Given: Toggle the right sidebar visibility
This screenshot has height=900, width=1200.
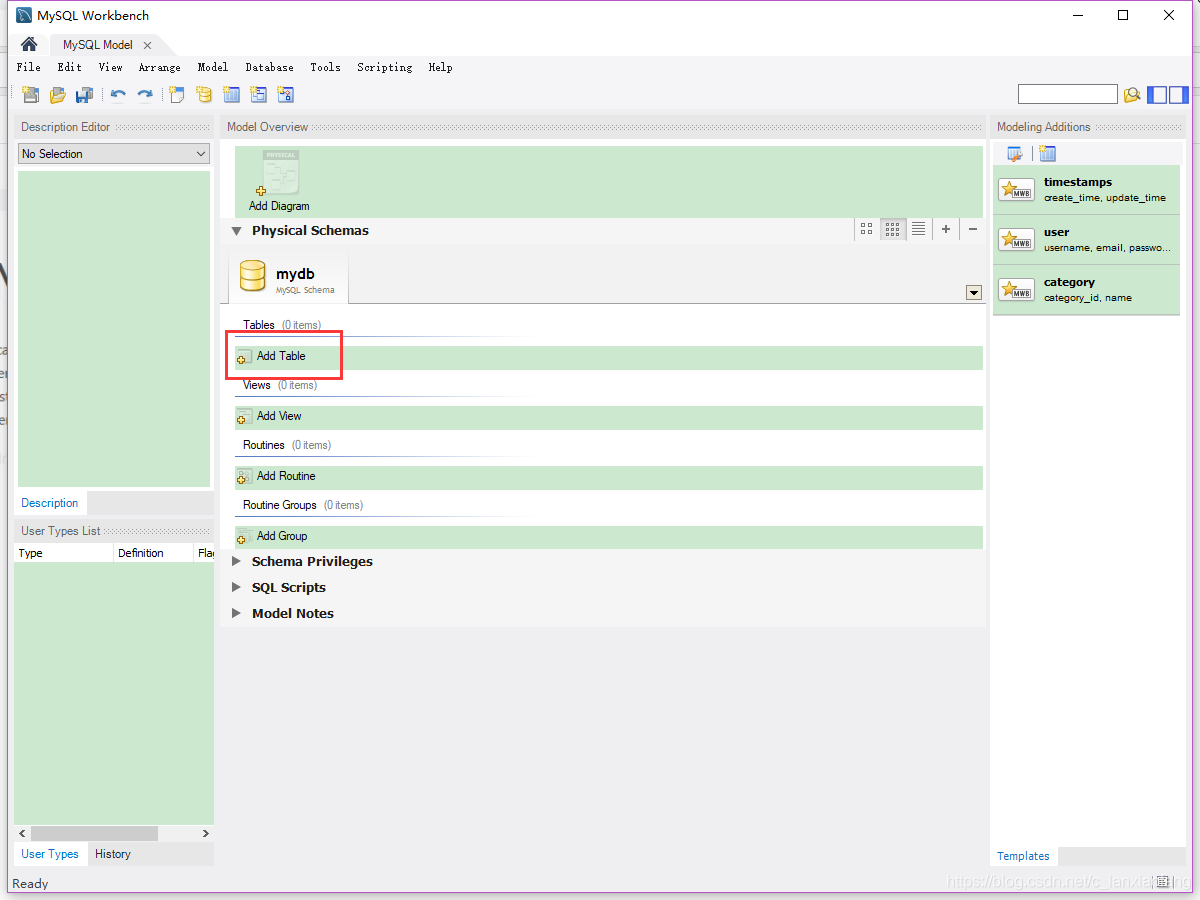Looking at the screenshot, I should (1179, 95).
